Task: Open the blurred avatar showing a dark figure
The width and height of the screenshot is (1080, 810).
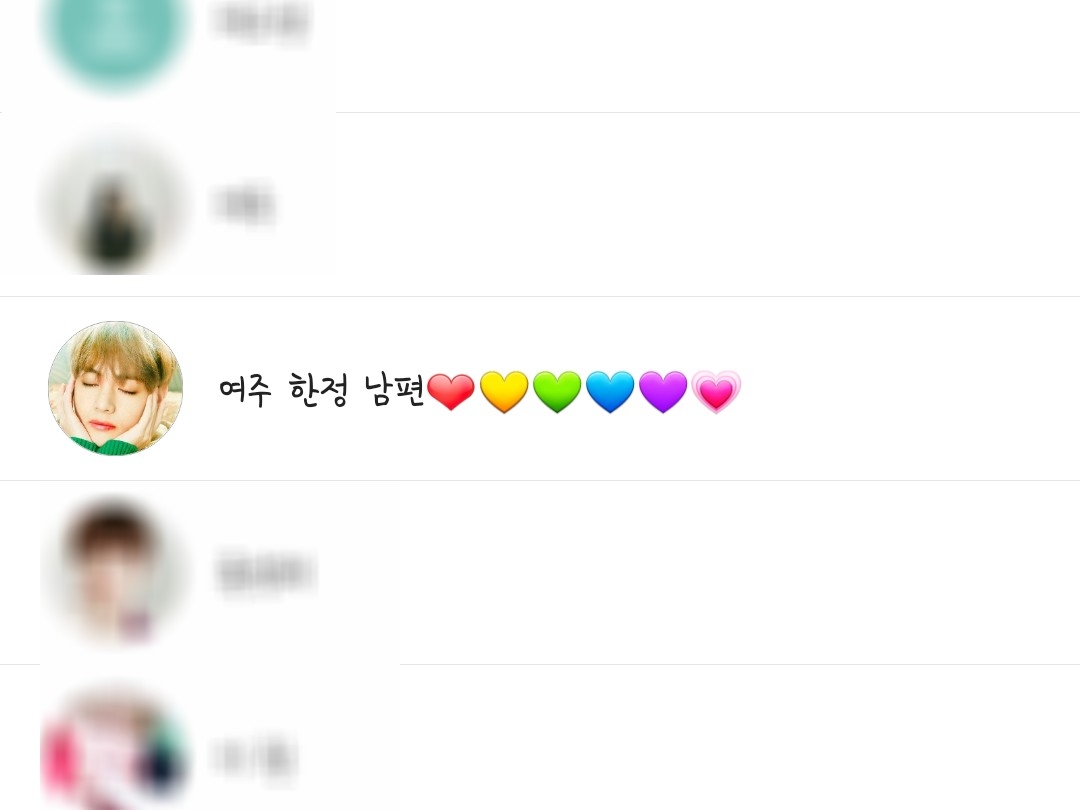Action: coord(116,205)
